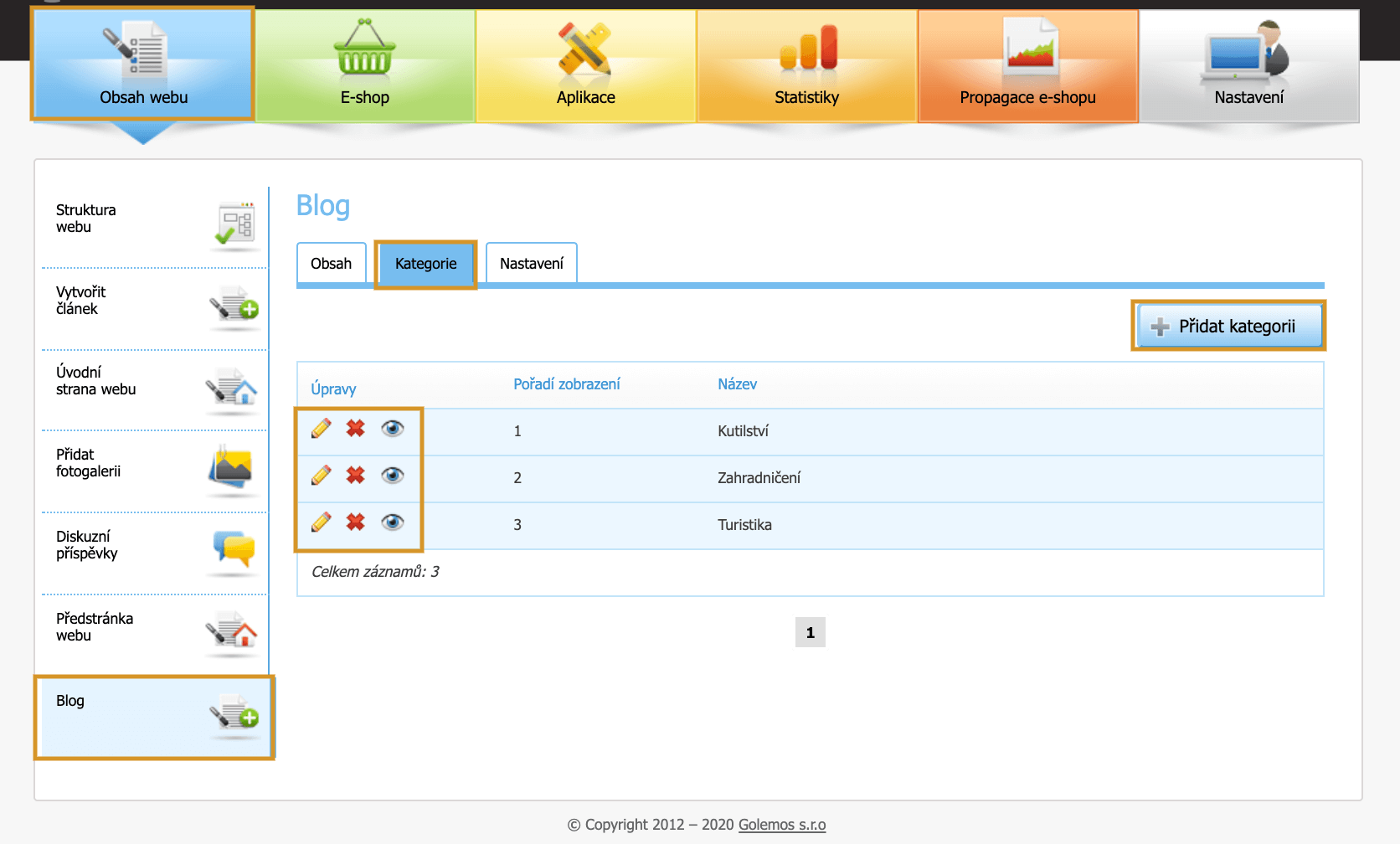Viewport: 1400px width, 844px height.
Task: Toggle visibility eye for Turistika category
Action: (392, 522)
